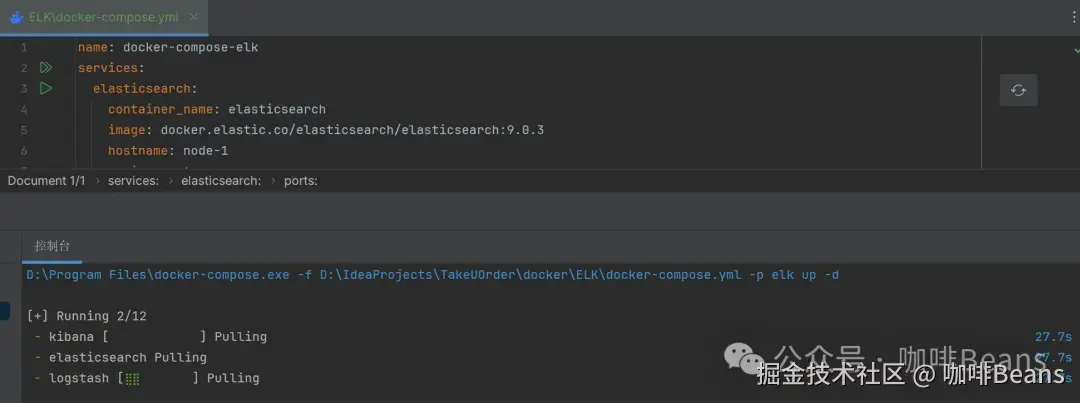Click the 'ports:' breadcrumb segment

tap(301, 181)
